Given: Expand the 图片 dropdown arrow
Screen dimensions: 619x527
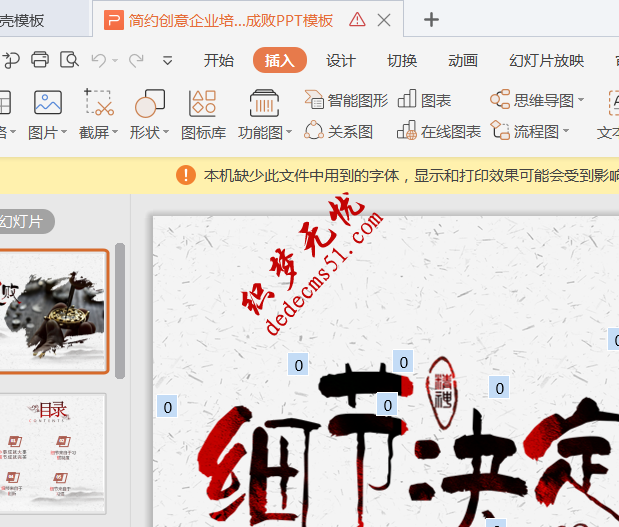Looking at the screenshot, I should coord(64,131).
